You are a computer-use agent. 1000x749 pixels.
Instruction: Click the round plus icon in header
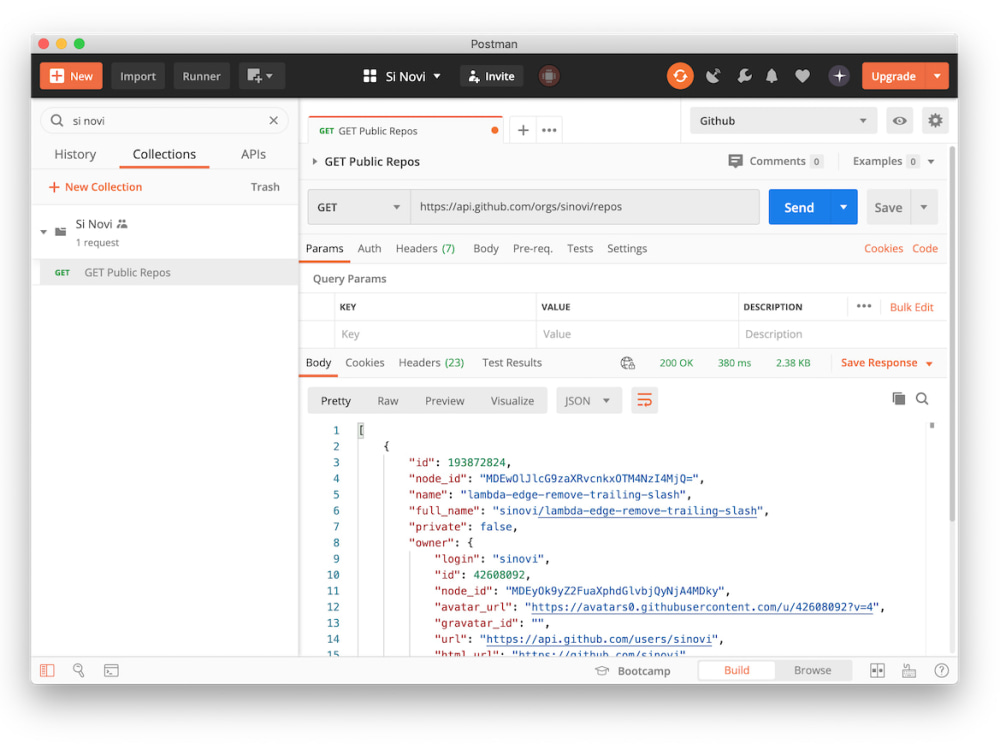pyautogui.click(x=839, y=76)
